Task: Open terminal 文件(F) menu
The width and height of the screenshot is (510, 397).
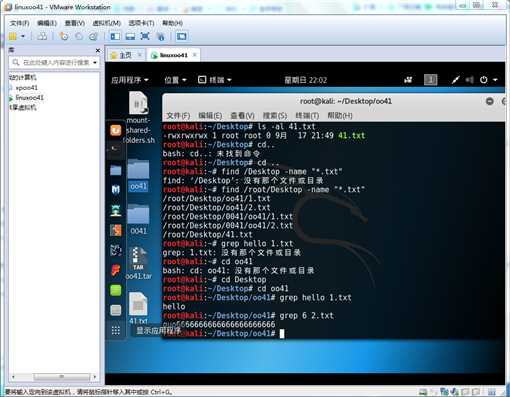Action: 178,116
